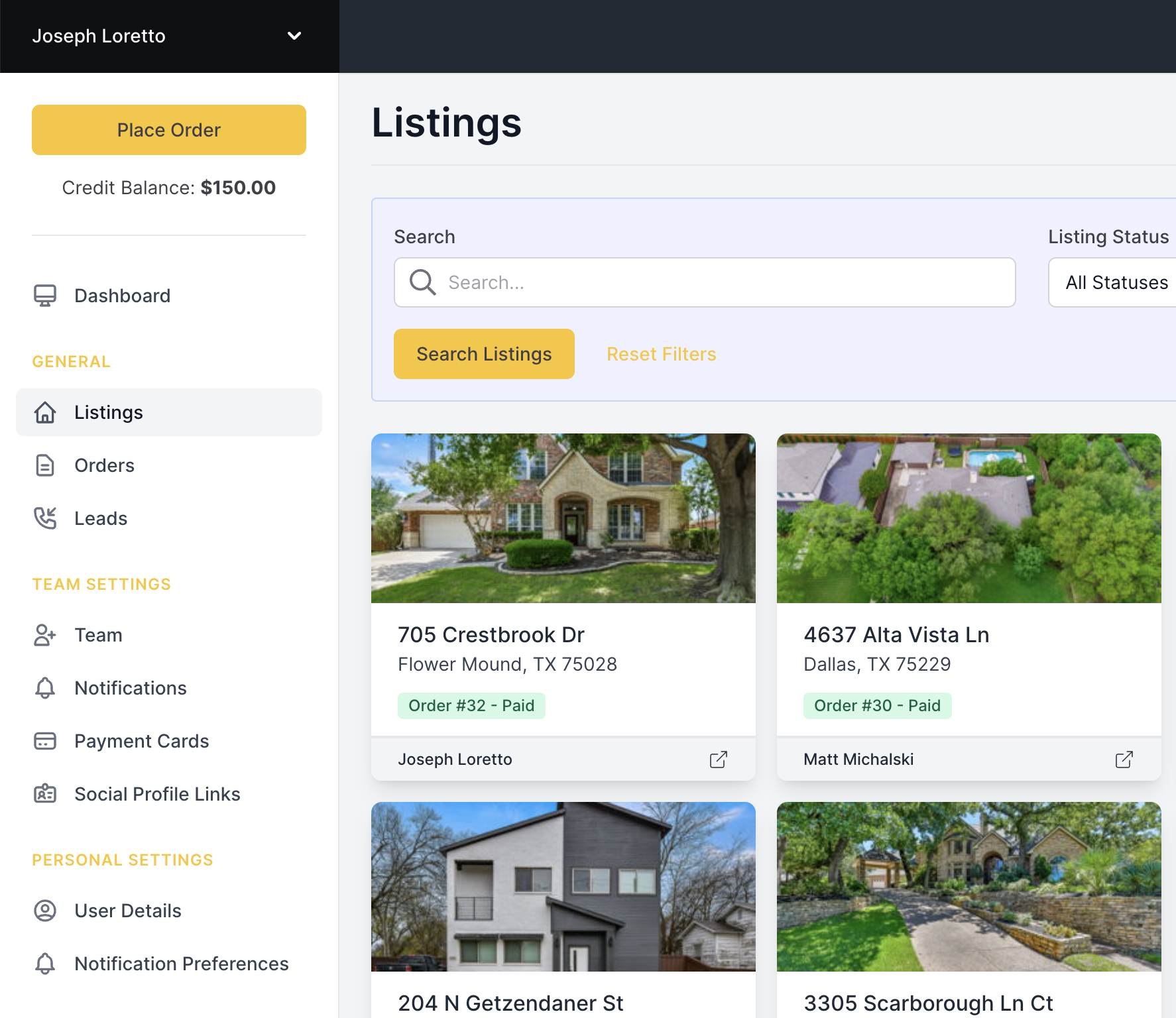Click the search magnifier in the search bar
This screenshot has height=1018, width=1176.
(422, 282)
